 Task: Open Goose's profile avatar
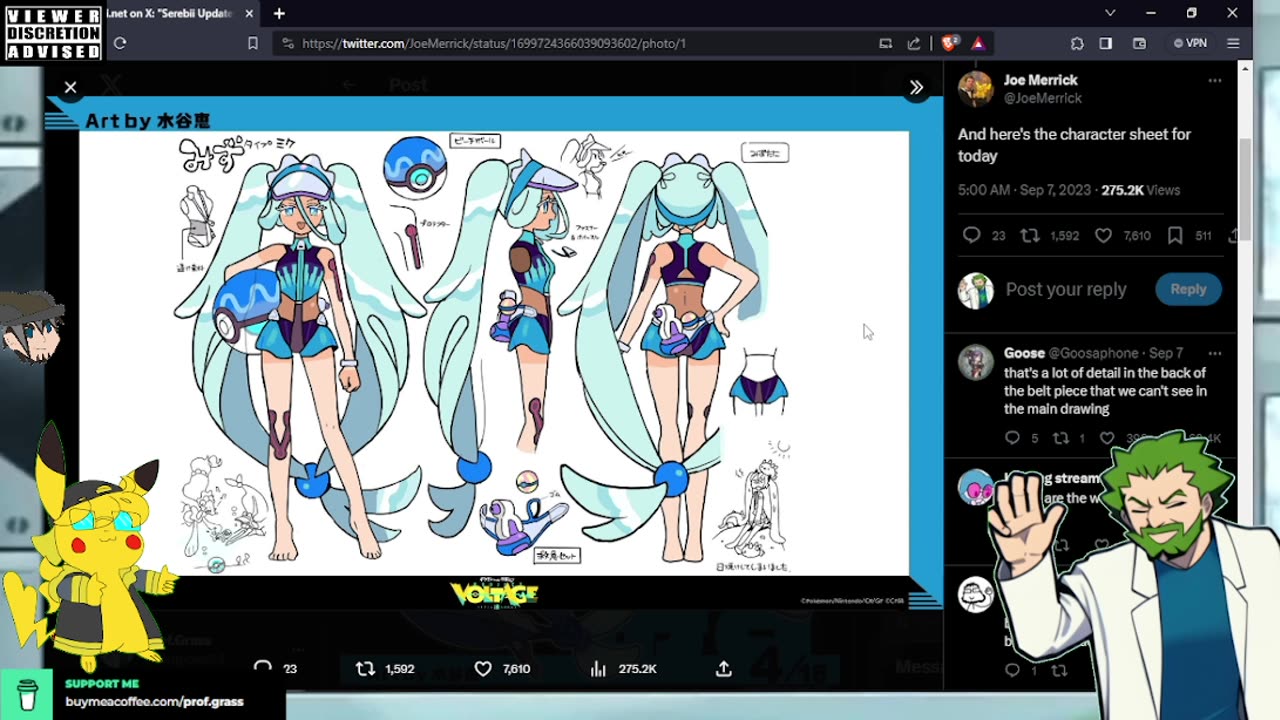tap(975, 361)
